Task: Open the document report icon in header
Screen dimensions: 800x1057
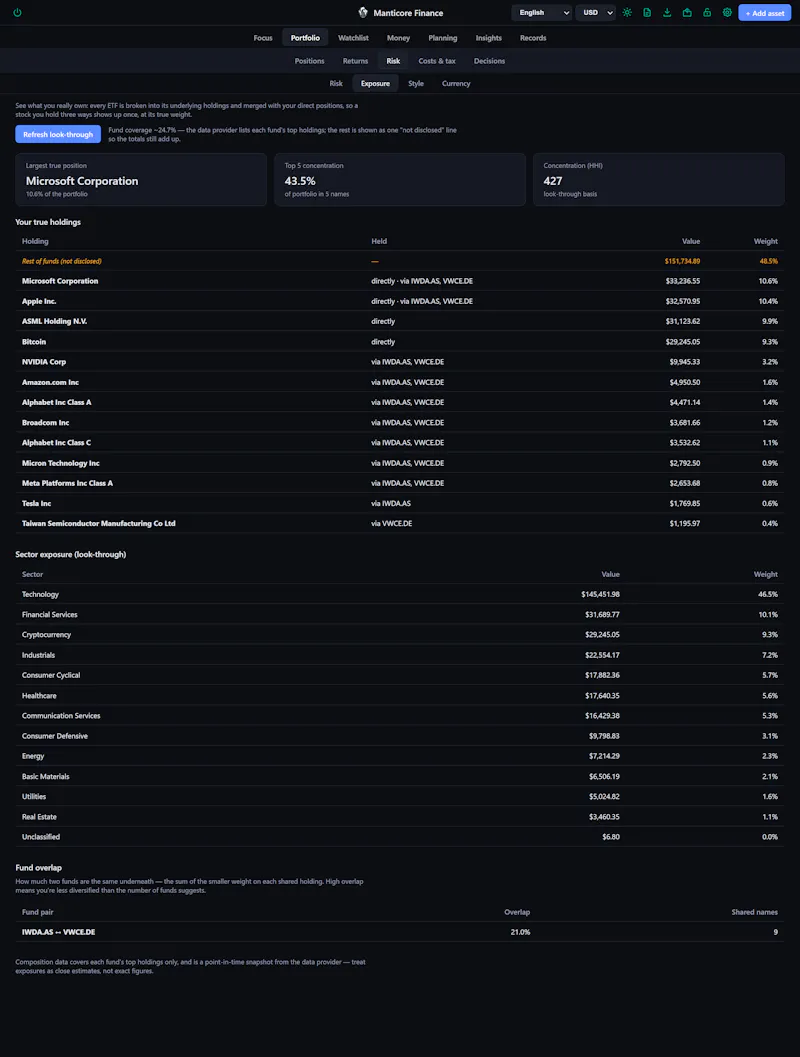Action: coord(647,12)
